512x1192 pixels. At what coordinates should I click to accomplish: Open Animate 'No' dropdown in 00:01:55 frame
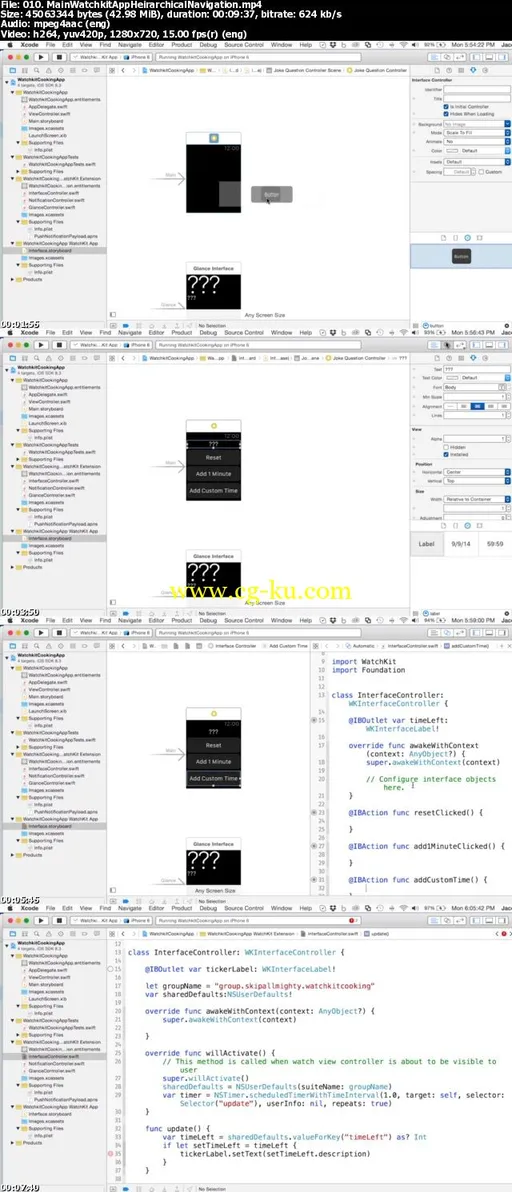click(x=476, y=141)
